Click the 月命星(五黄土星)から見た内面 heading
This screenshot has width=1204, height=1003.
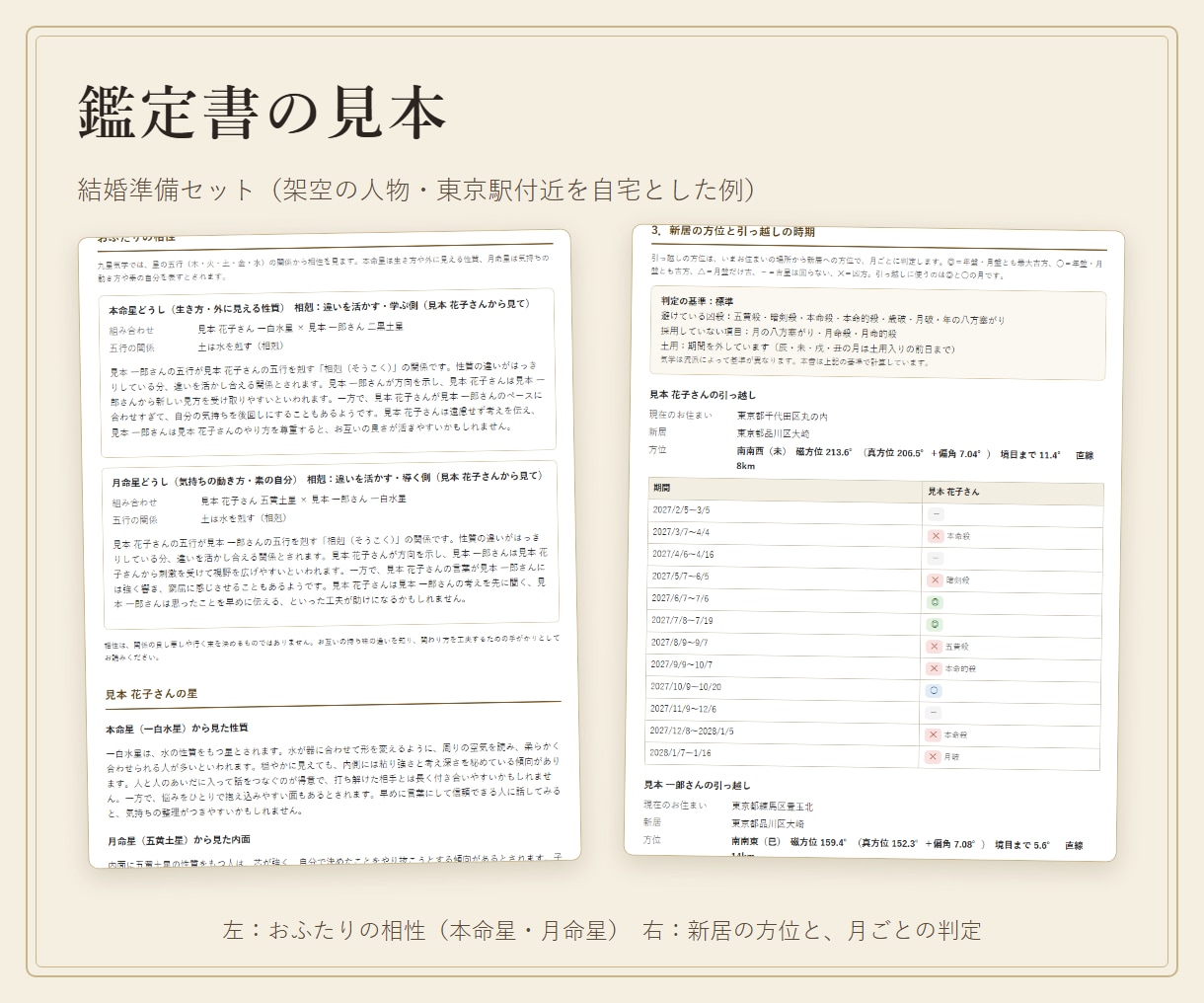point(180,840)
